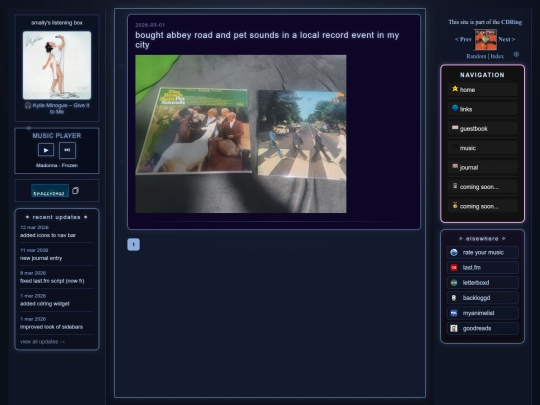Click the CDRing album thumbnail
The height and width of the screenshot is (405, 540).
[486, 40]
